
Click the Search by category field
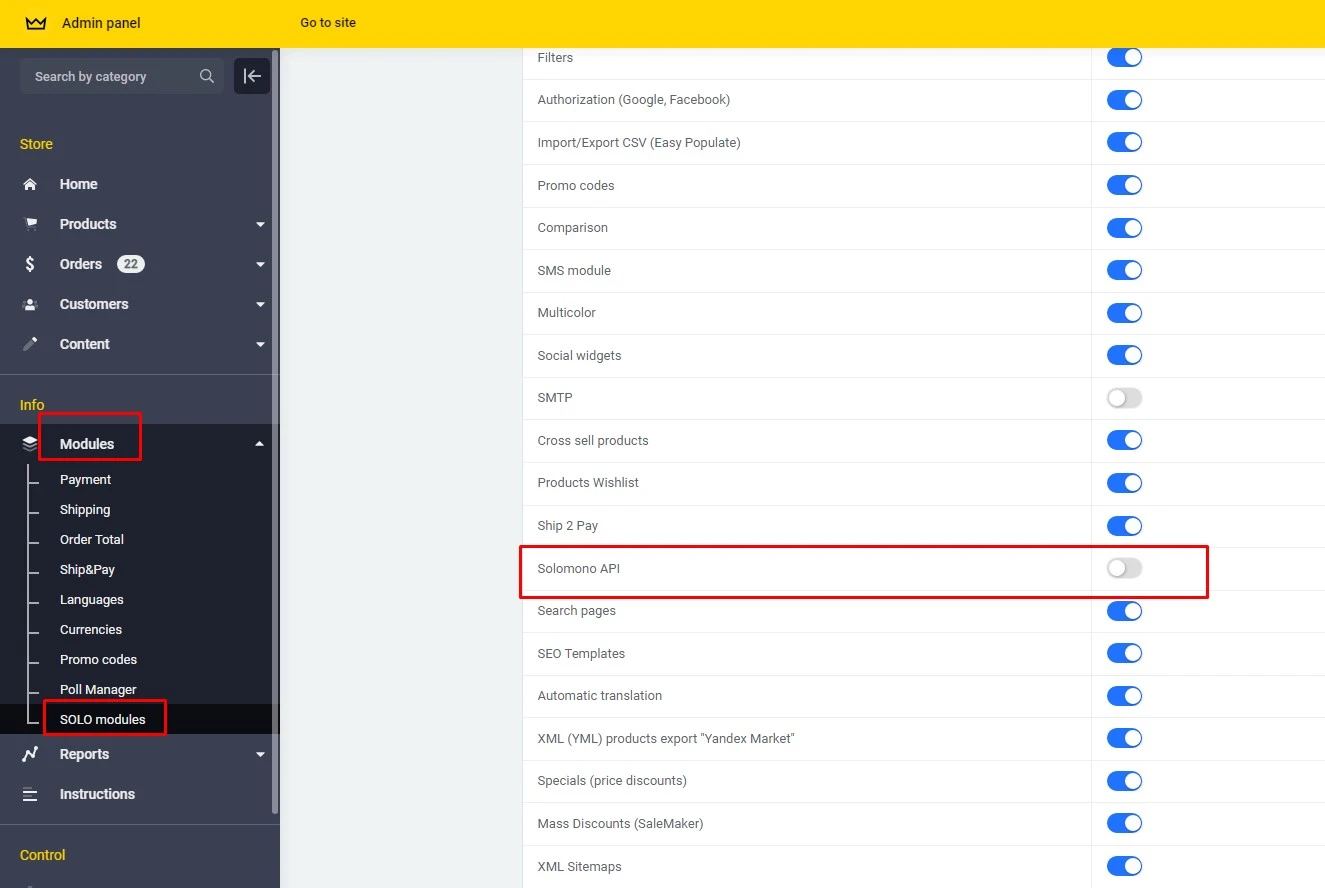click(x=110, y=76)
